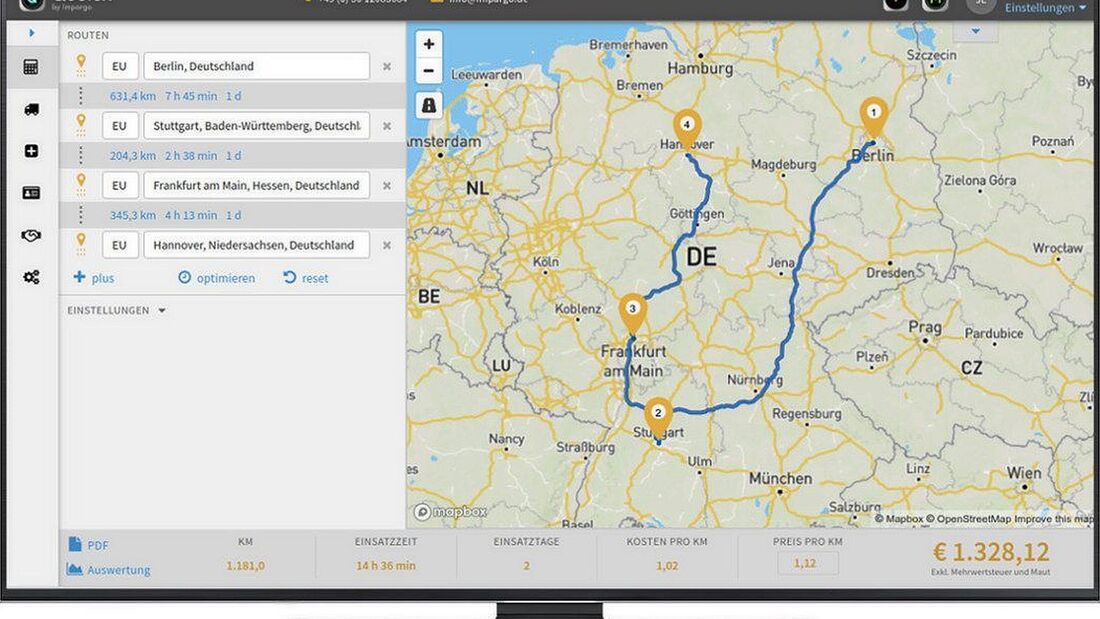Open the truck vehicles icon in sidebar

coord(31,109)
